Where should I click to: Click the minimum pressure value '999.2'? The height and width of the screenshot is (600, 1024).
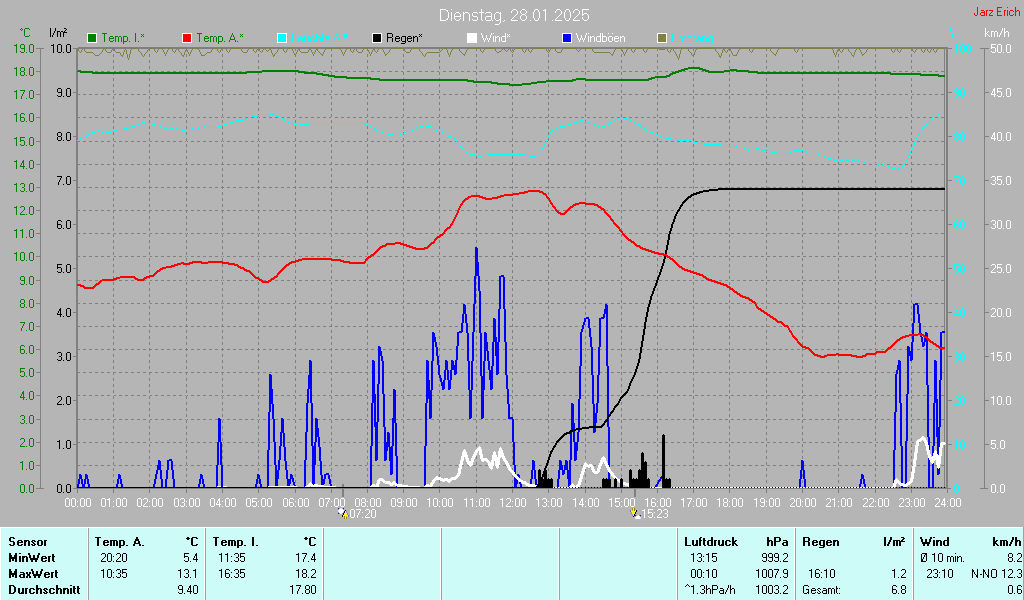(775, 558)
